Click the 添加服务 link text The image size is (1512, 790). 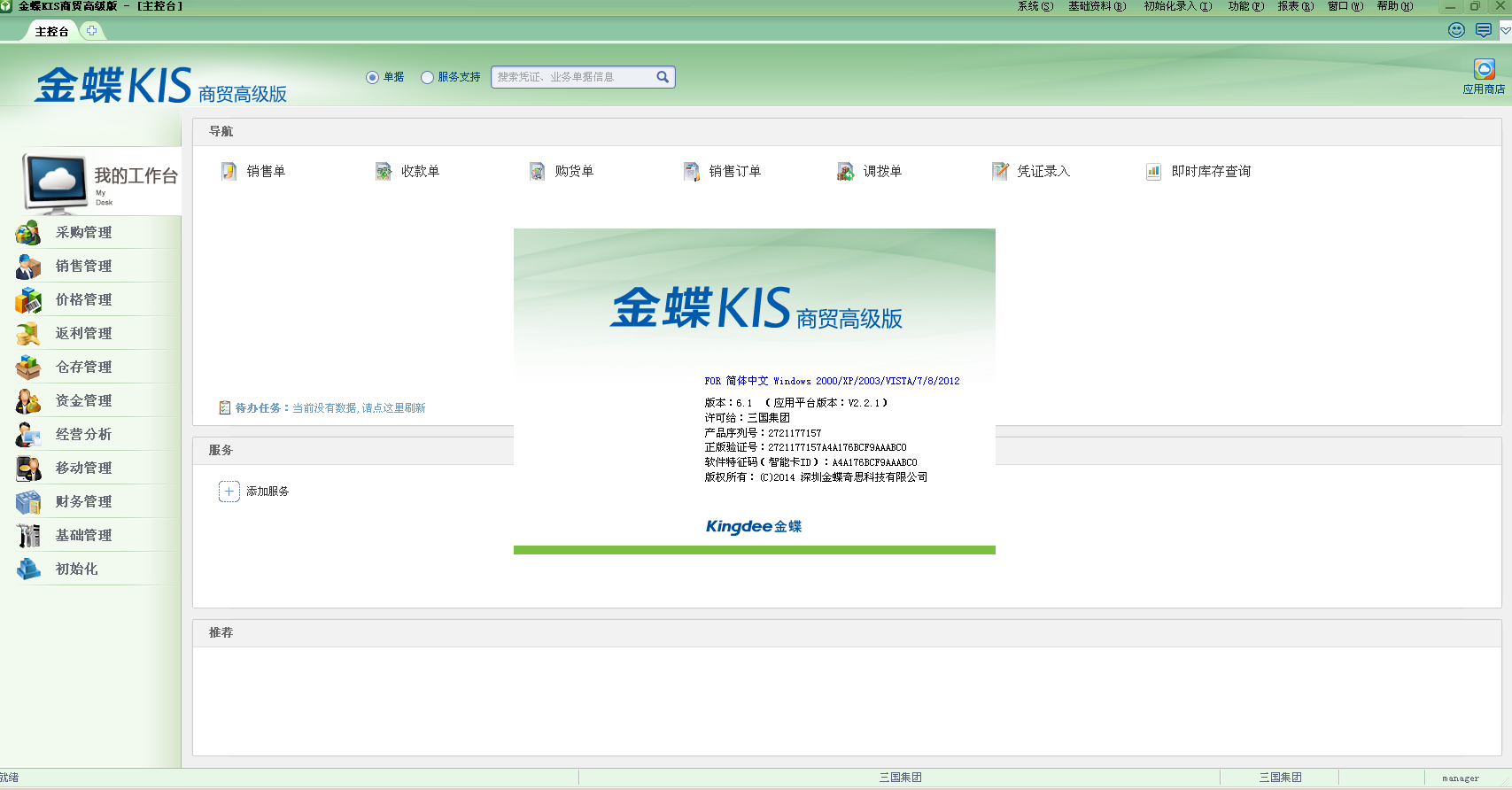pyautogui.click(x=268, y=492)
